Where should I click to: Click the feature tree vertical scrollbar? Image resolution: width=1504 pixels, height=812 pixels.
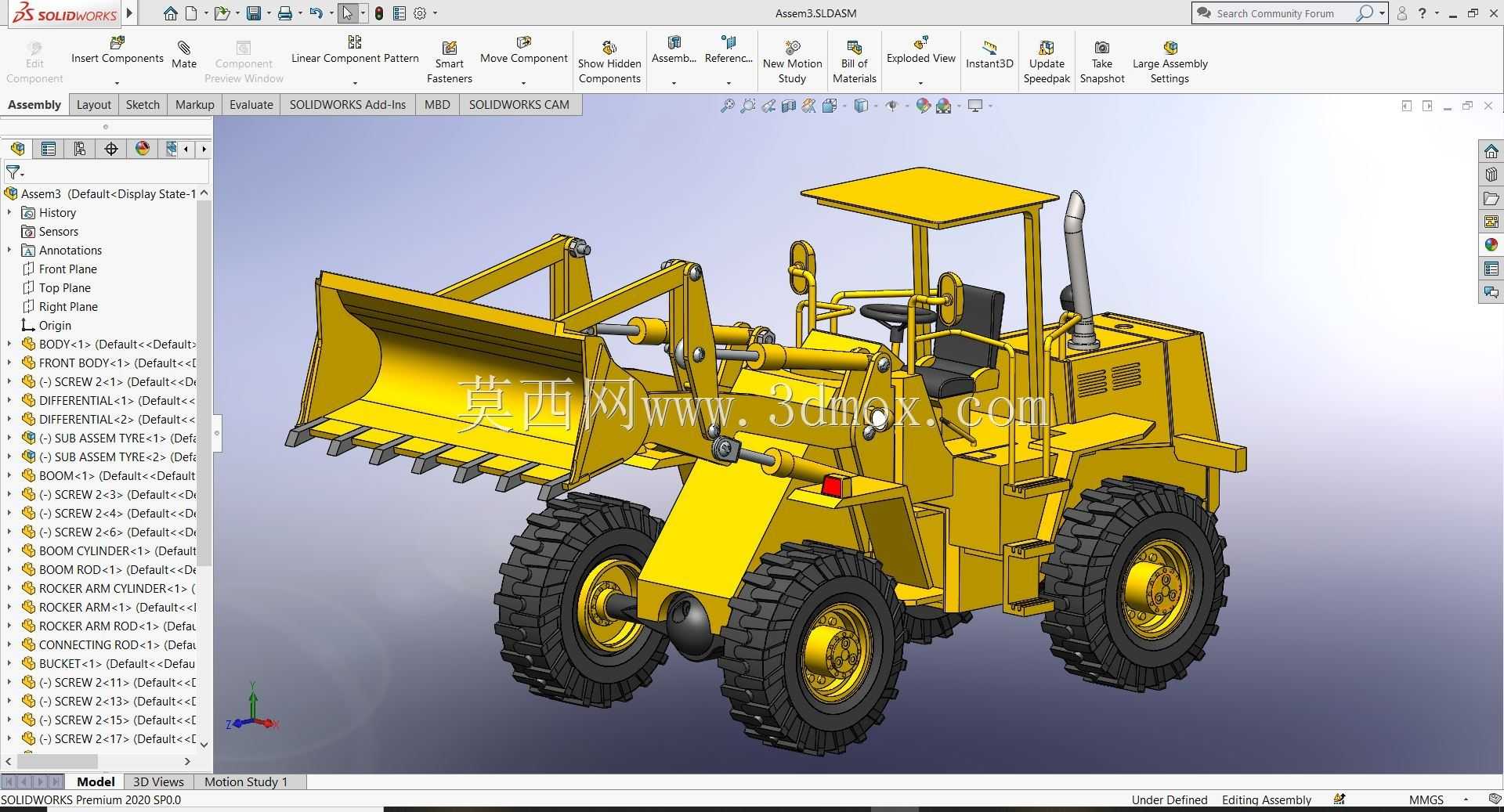click(204, 384)
